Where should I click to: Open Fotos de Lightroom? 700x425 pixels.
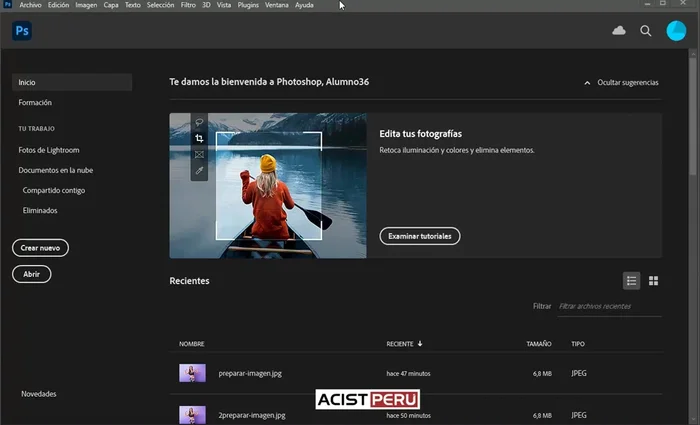point(49,150)
